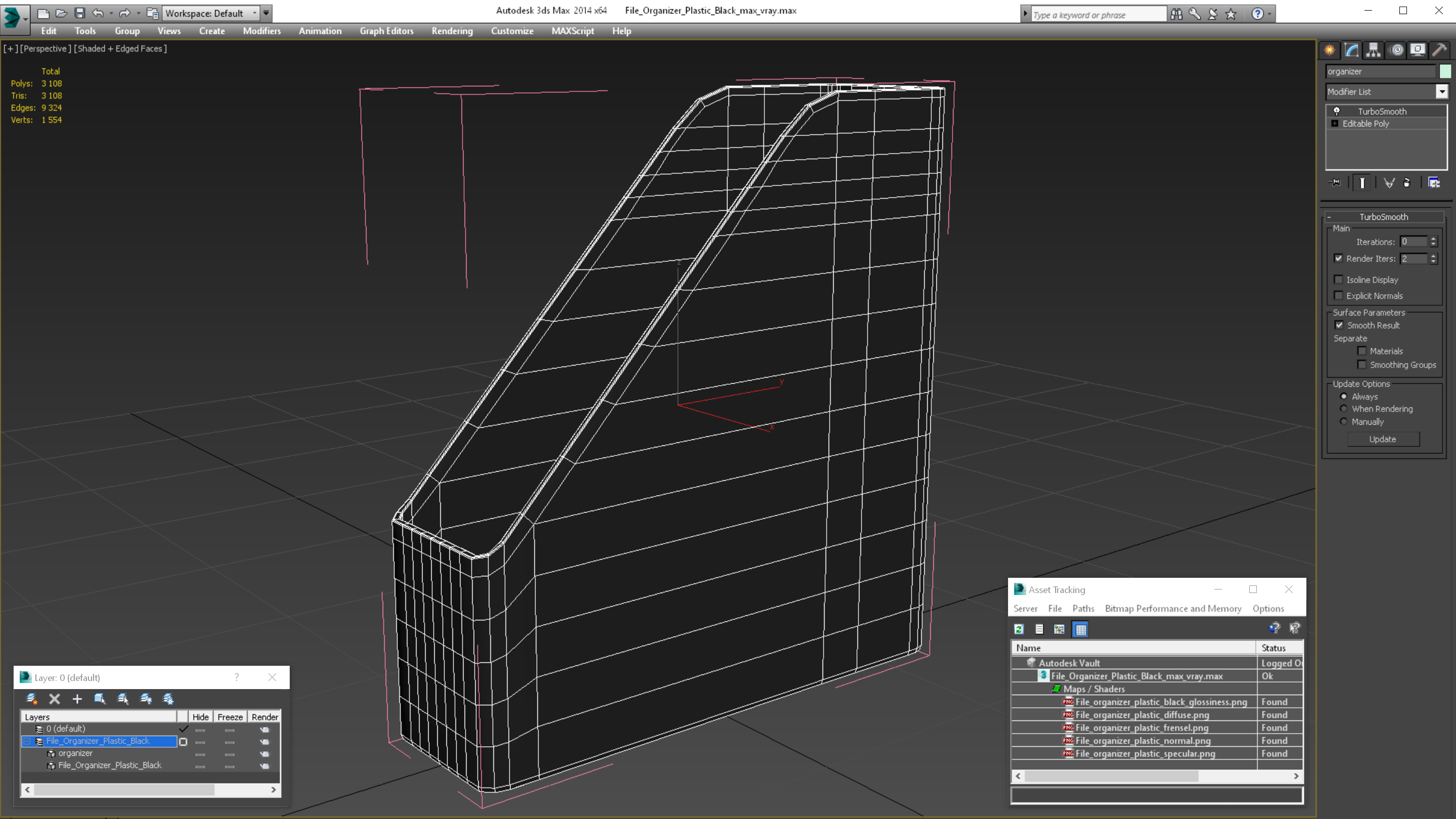Open a file with the Open File icon
Screen dimensions: 1456x819
[61, 13]
